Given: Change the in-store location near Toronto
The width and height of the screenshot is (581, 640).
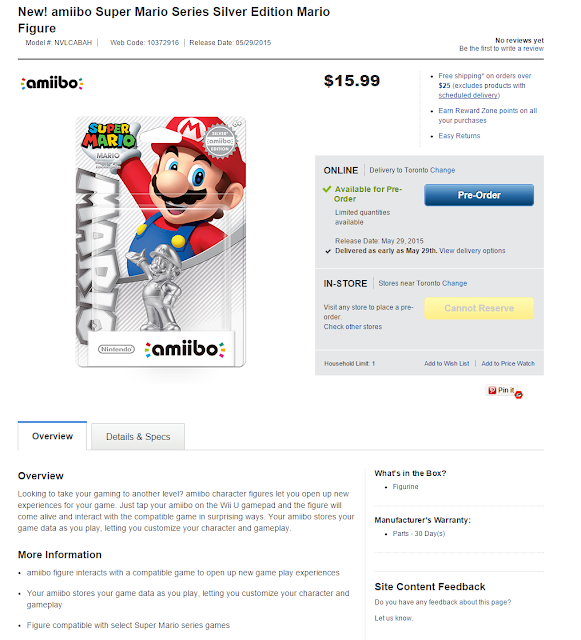Looking at the screenshot, I should [x=454, y=283].
